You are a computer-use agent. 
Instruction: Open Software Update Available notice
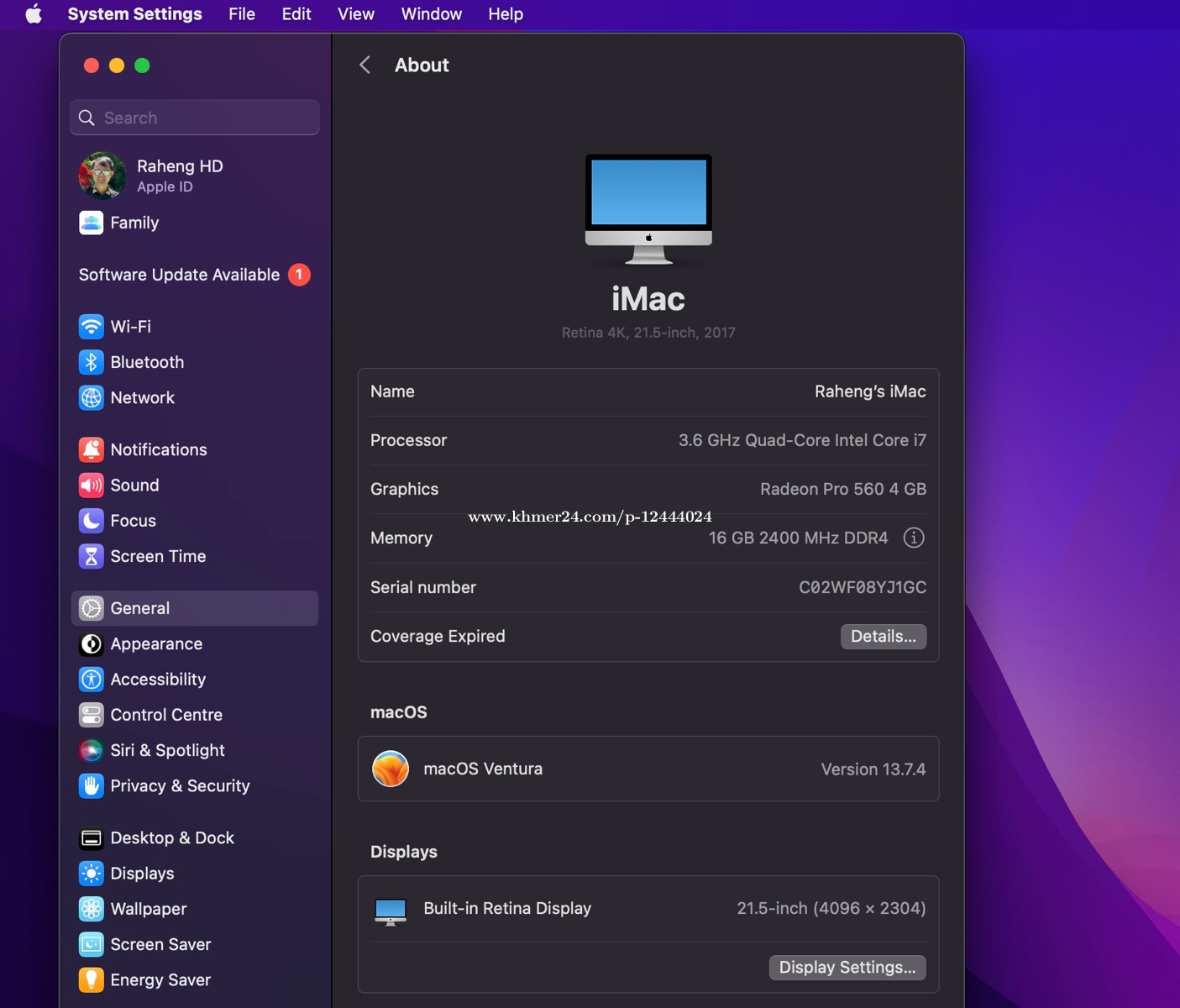click(179, 275)
